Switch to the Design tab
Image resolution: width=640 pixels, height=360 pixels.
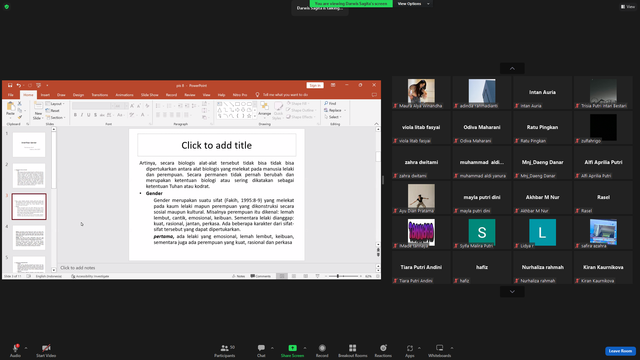[78, 95]
